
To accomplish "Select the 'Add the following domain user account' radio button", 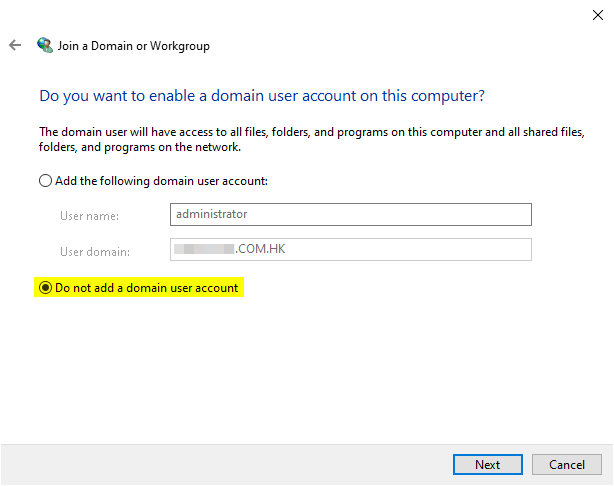I will pyautogui.click(x=45, y=181).
